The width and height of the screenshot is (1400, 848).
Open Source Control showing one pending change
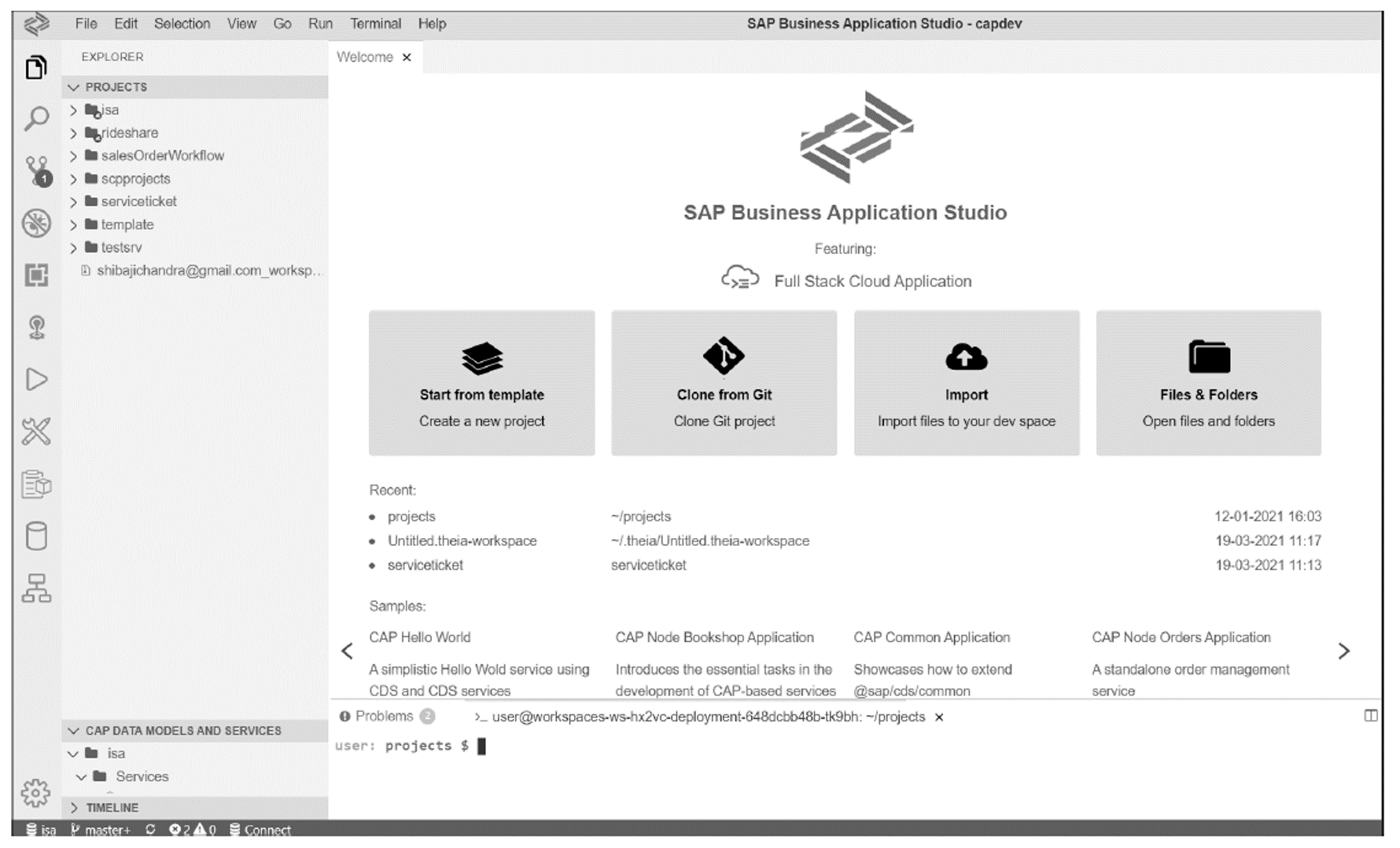(x=36, y=169)
